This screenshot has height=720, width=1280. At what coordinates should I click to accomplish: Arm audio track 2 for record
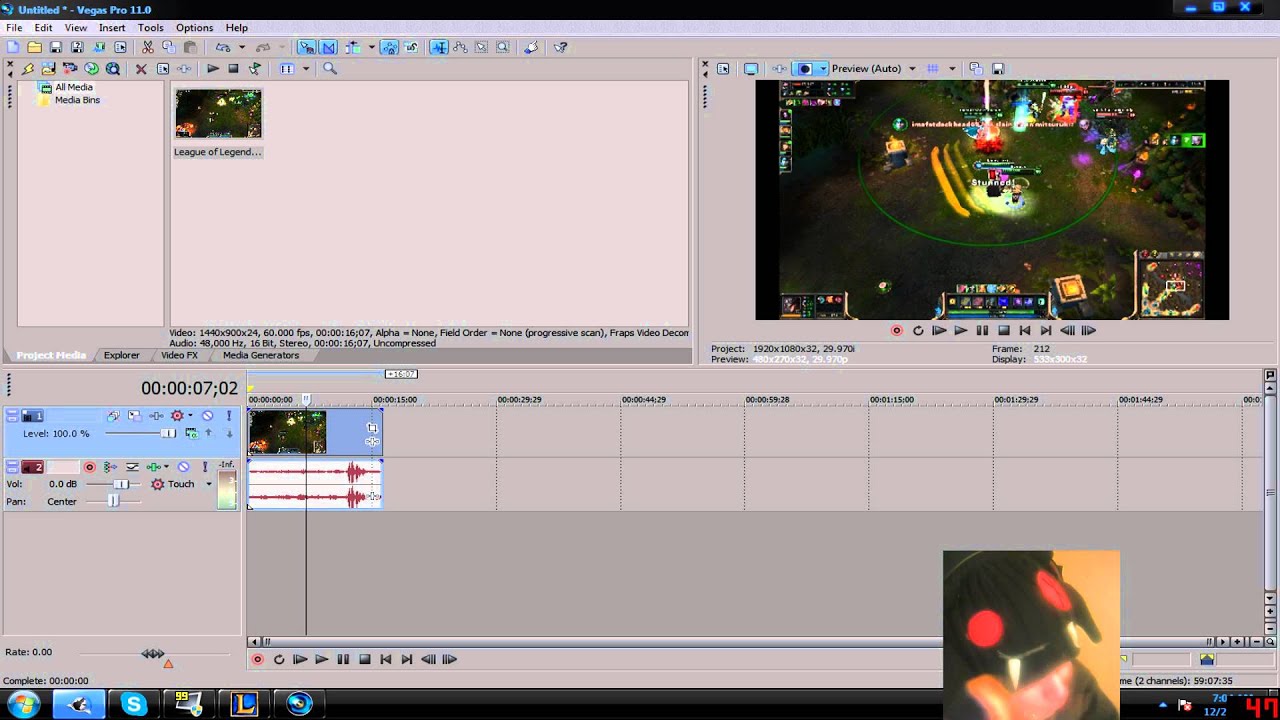click(x=89, y=467)
